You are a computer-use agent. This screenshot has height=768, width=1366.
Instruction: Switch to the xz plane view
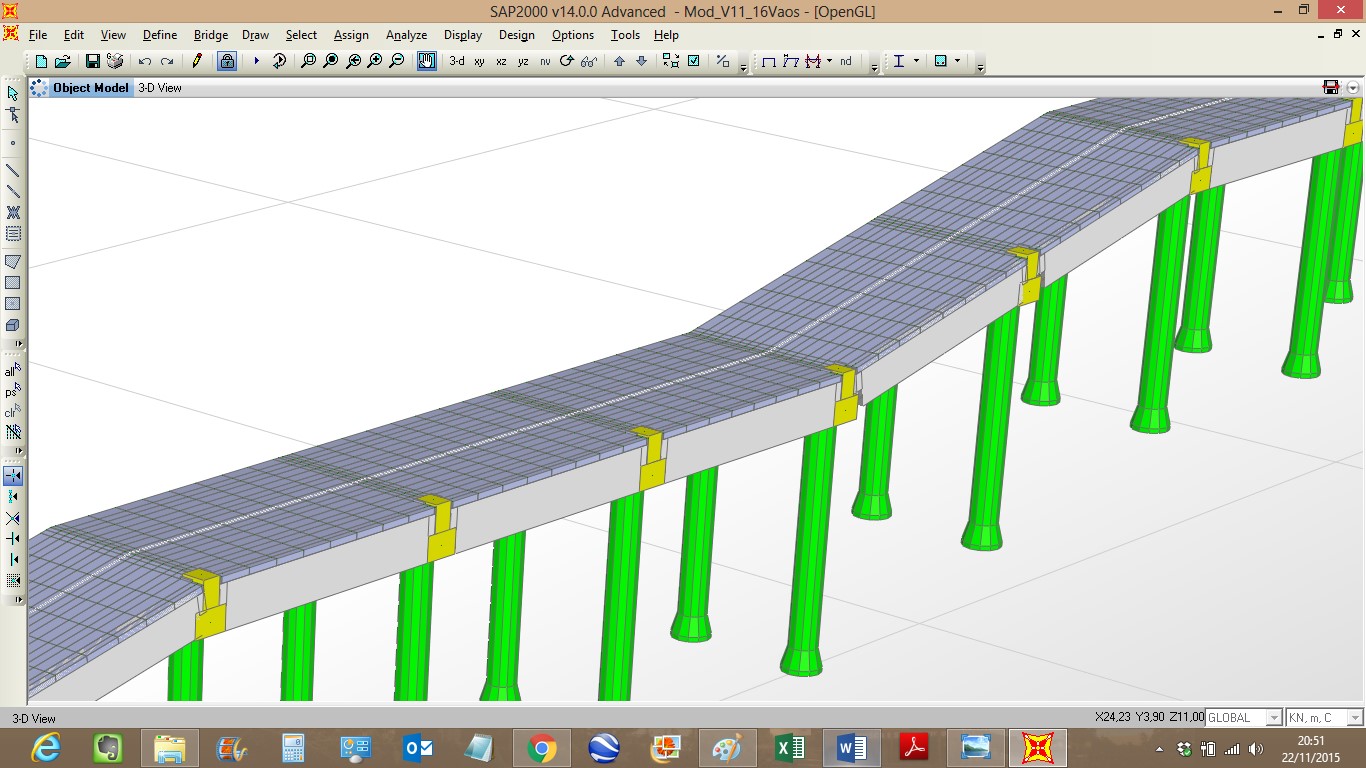click(502, 61)
